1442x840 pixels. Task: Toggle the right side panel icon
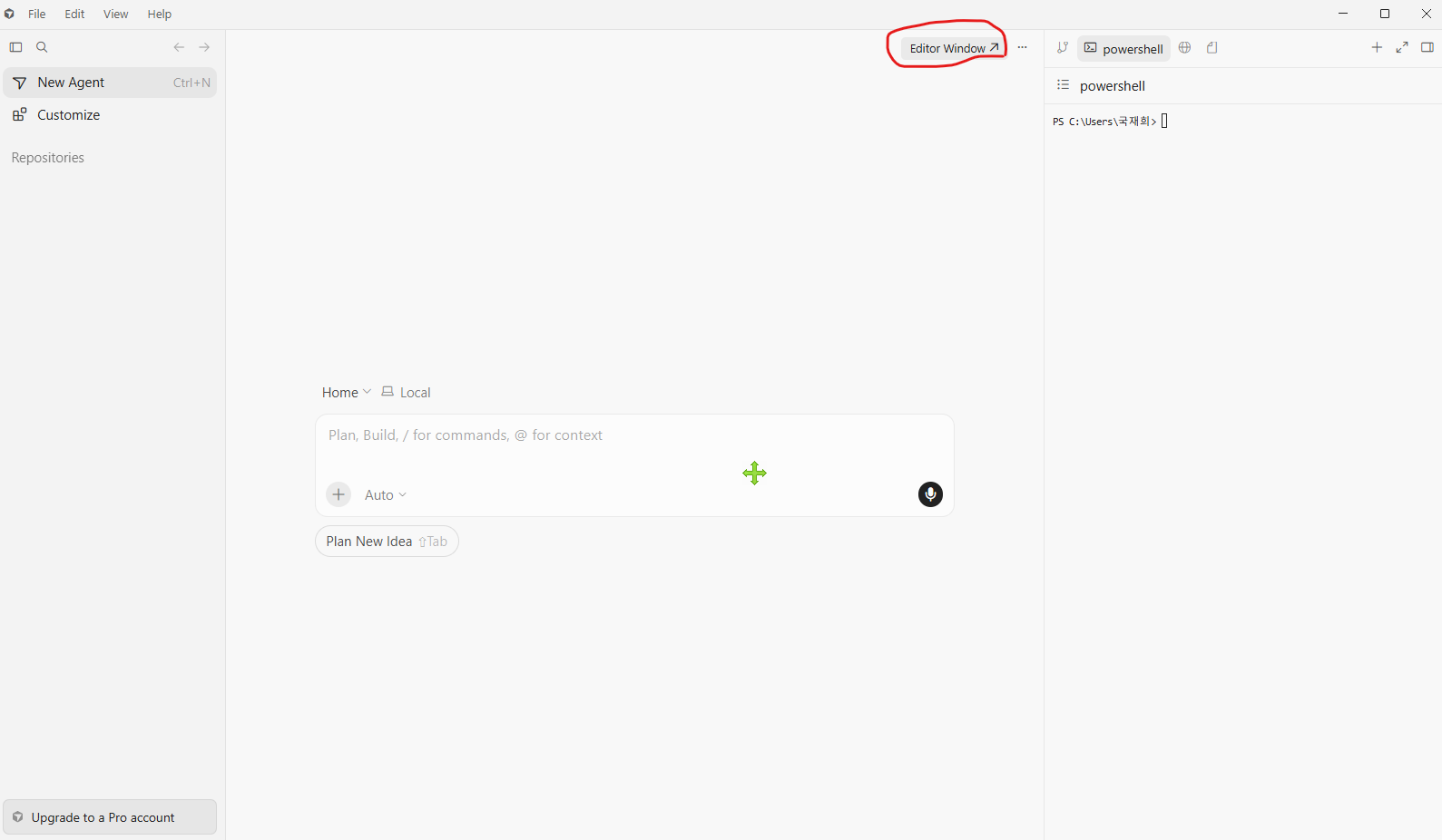1427,47
